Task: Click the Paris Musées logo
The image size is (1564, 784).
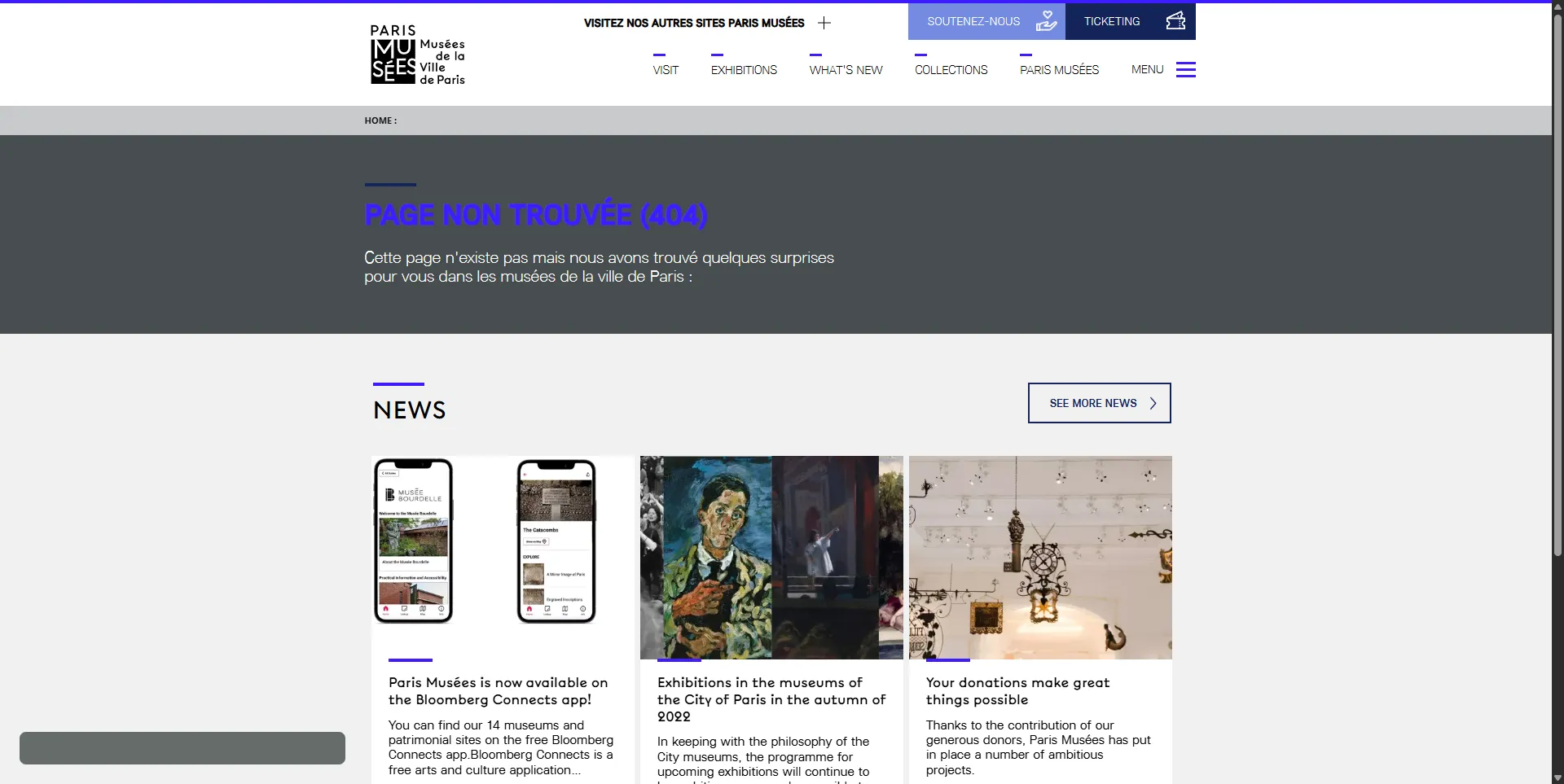Action: [x=417, y=55]
